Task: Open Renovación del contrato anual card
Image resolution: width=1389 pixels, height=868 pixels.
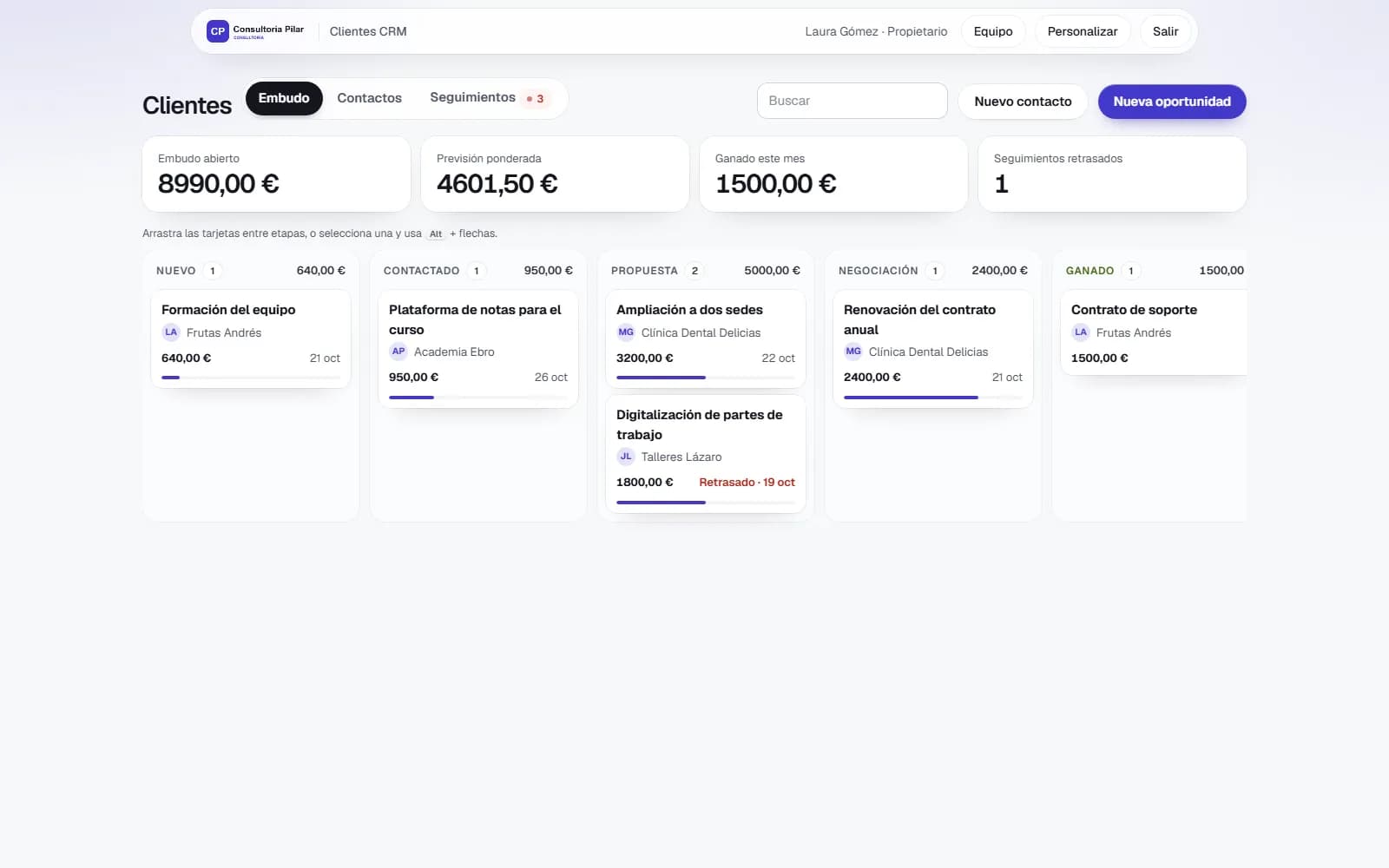Action: click(933, 348)
